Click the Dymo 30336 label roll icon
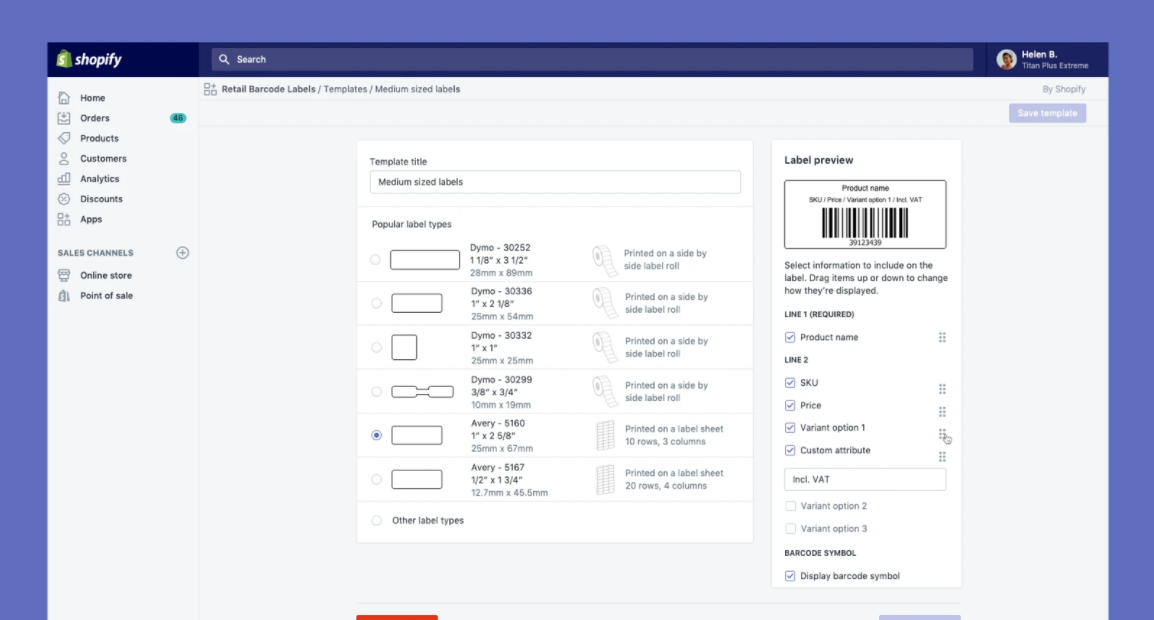Screen dimensions: 1154x620 [x=604, y=303]
